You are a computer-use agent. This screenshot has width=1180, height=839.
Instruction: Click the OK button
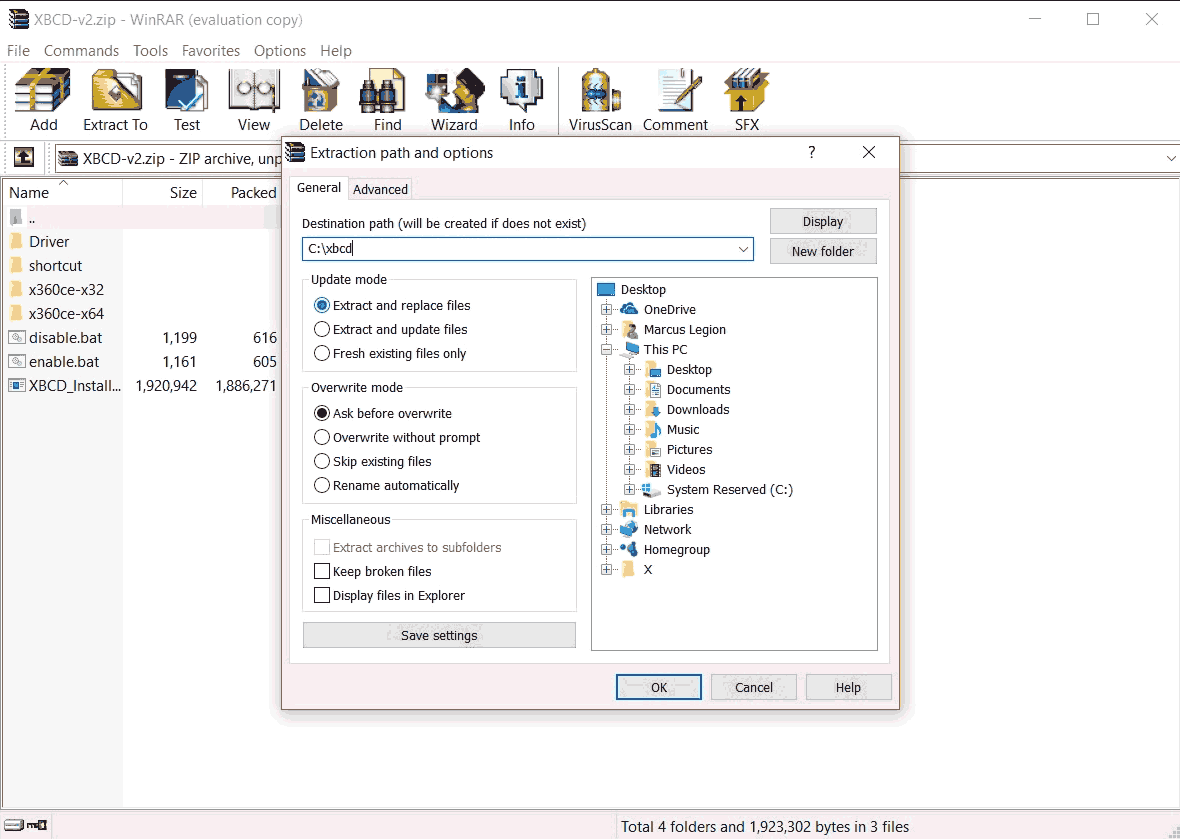658,687
